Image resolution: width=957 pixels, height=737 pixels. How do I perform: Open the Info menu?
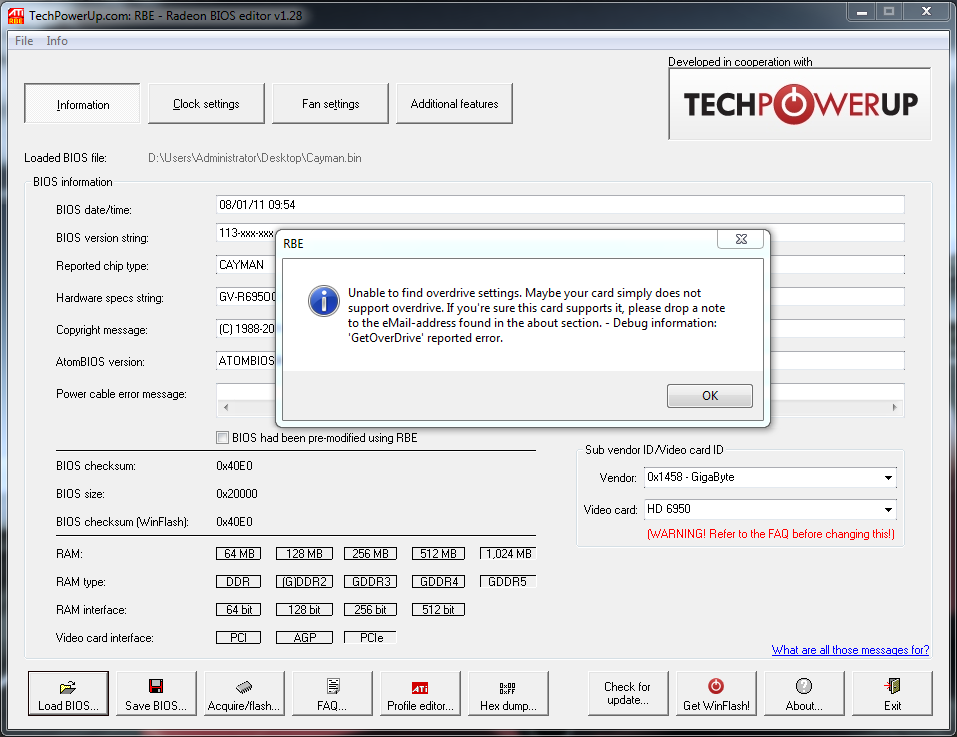tap(57, 41)
